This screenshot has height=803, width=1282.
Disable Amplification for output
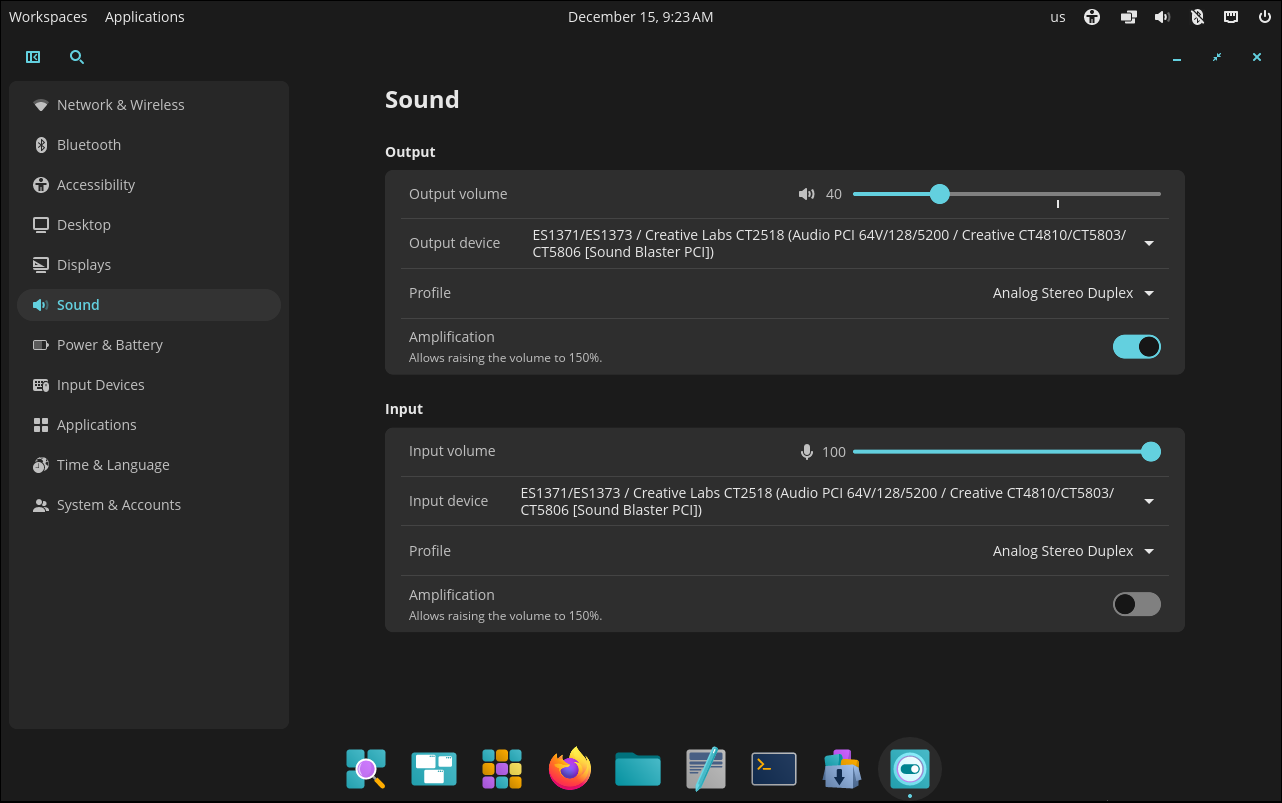[1137, 346]
